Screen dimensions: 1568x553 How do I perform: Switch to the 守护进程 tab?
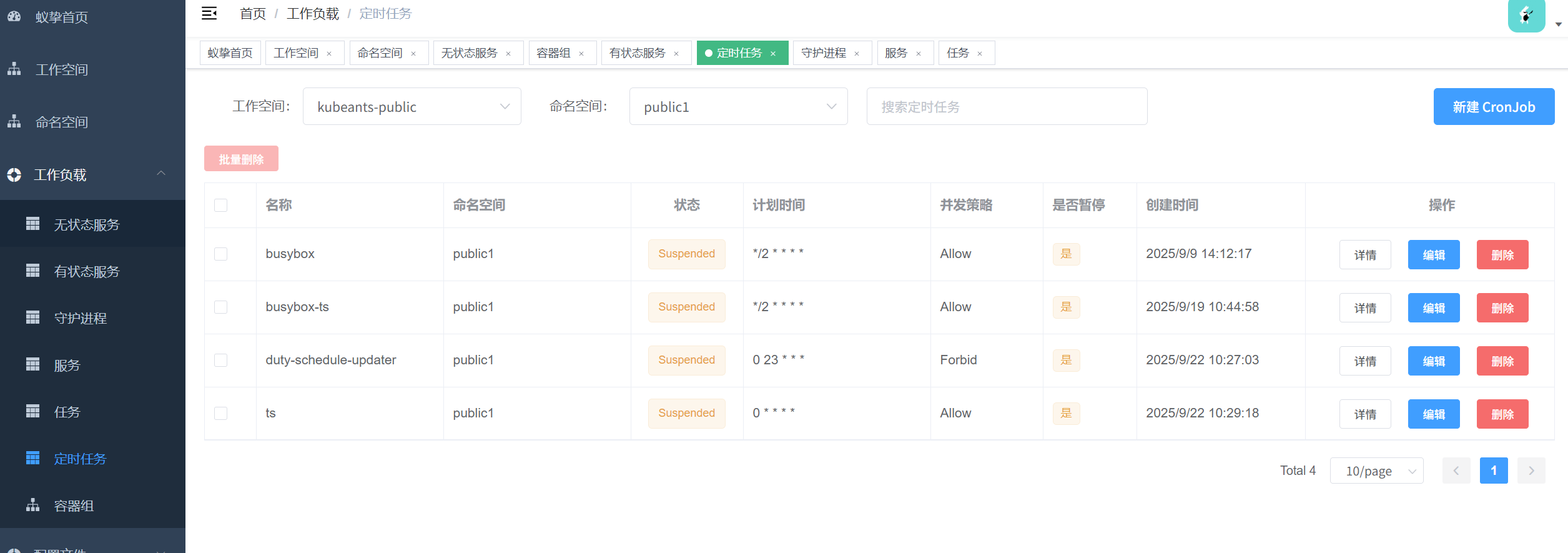tap(823, 53)
